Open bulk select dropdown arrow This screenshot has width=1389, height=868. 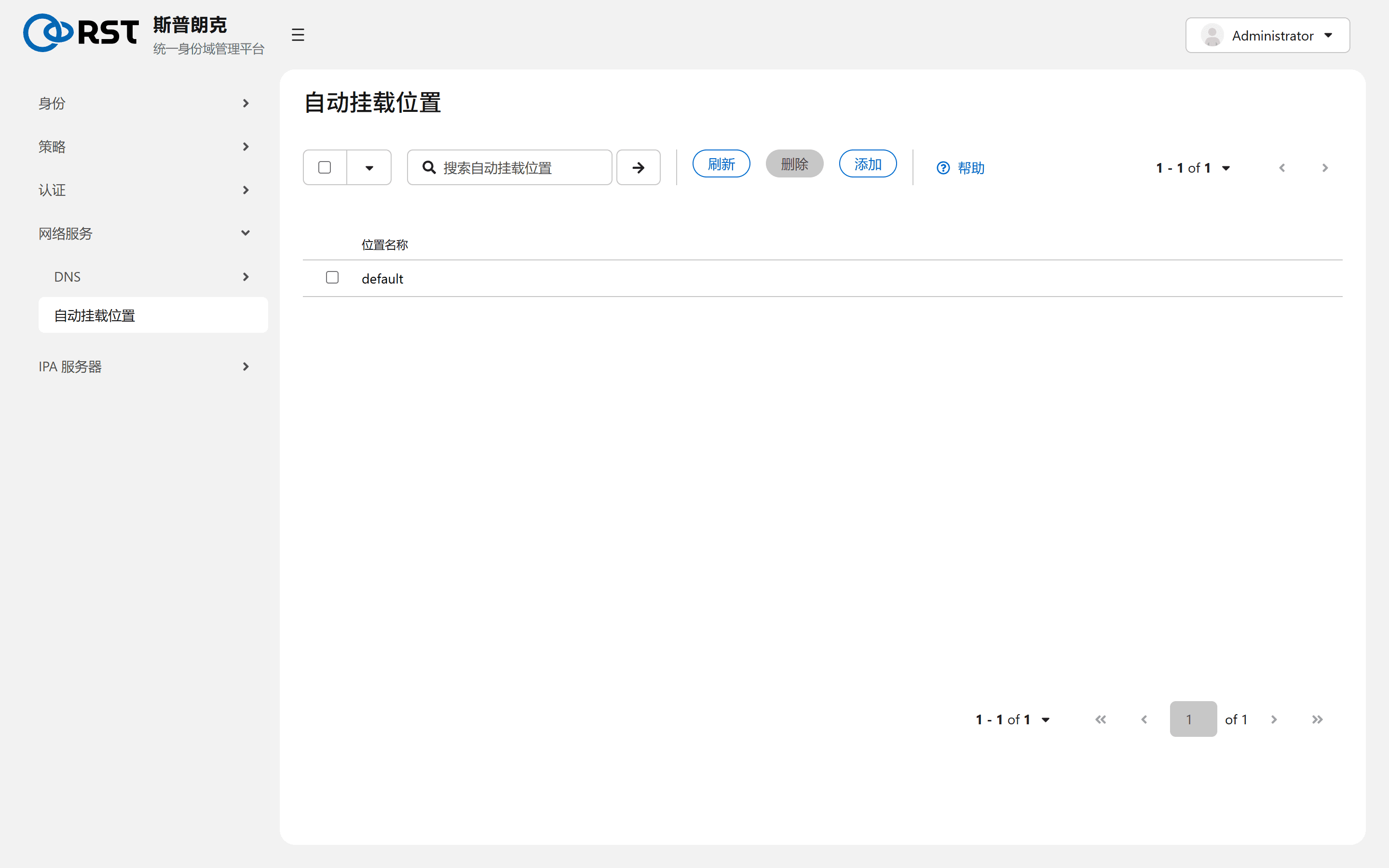[x=369, y=168]
